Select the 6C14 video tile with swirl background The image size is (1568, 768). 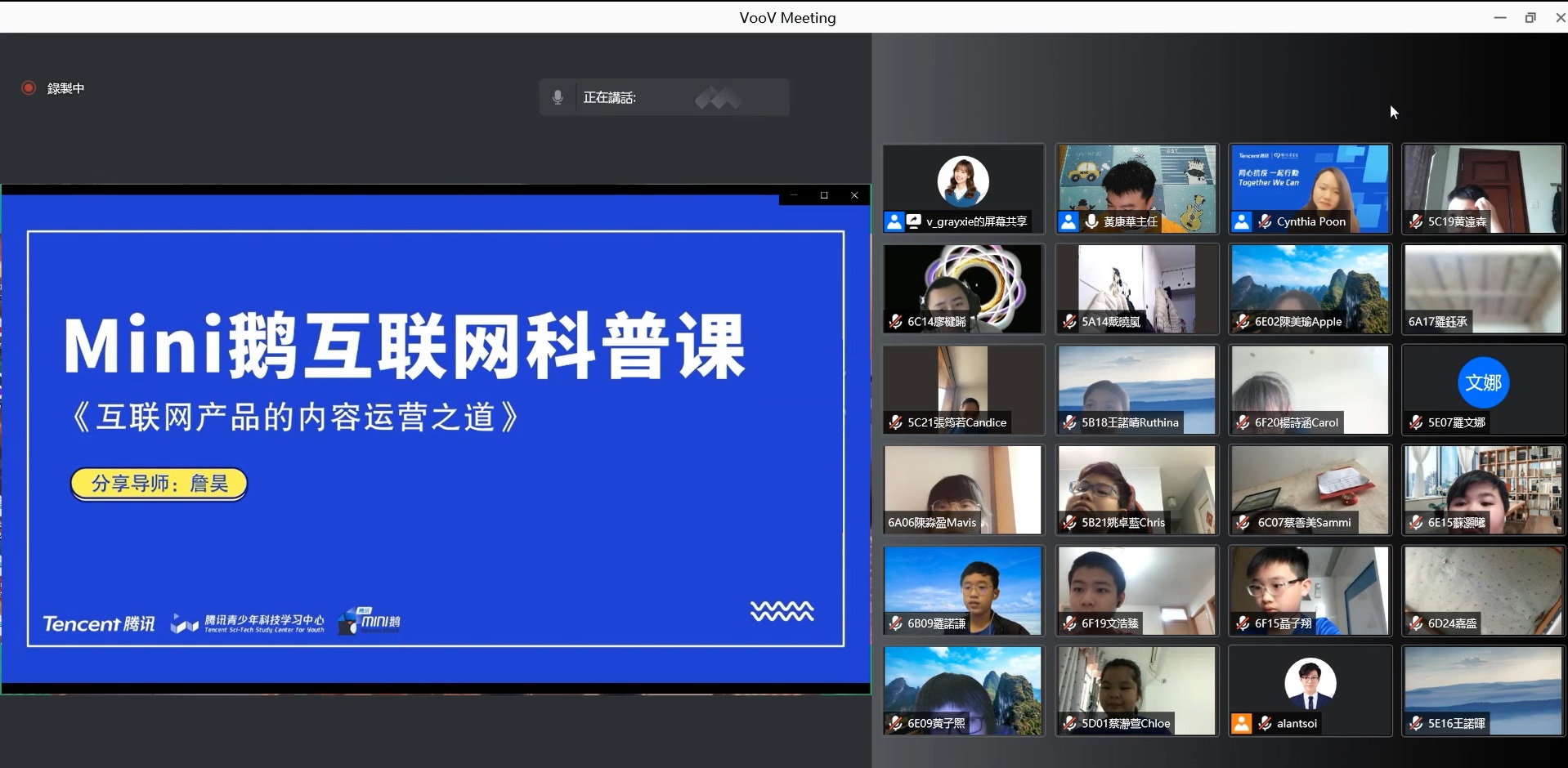pyautogui.click(x=964, y=289)
